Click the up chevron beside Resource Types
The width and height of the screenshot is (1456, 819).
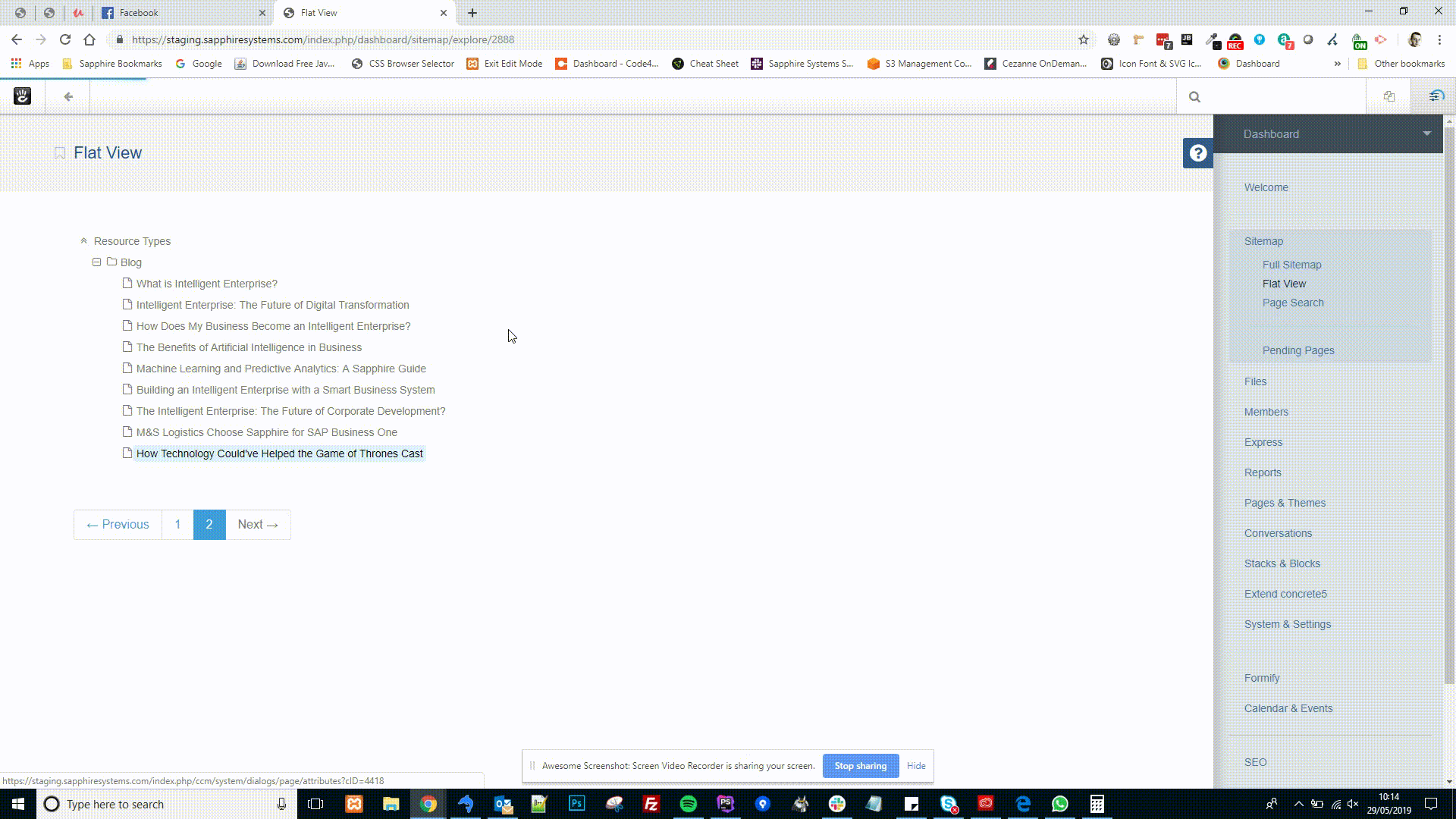point(83,241)
